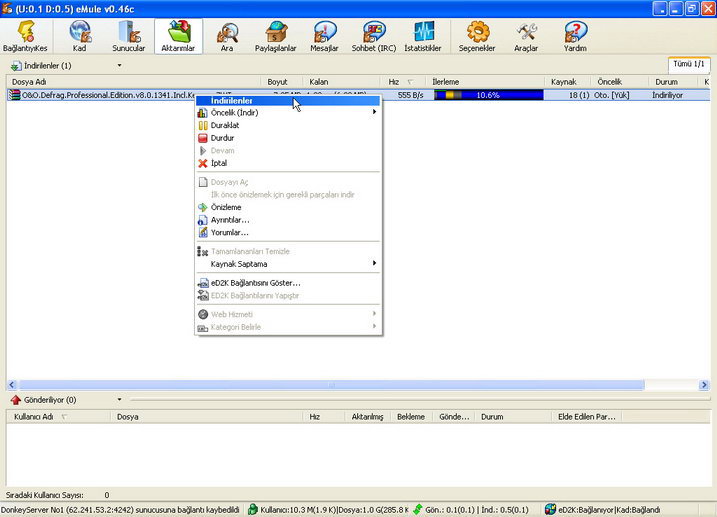Click the archive file icon of O&O.Defrag row
717x517 pixels.
pos(15,95)
